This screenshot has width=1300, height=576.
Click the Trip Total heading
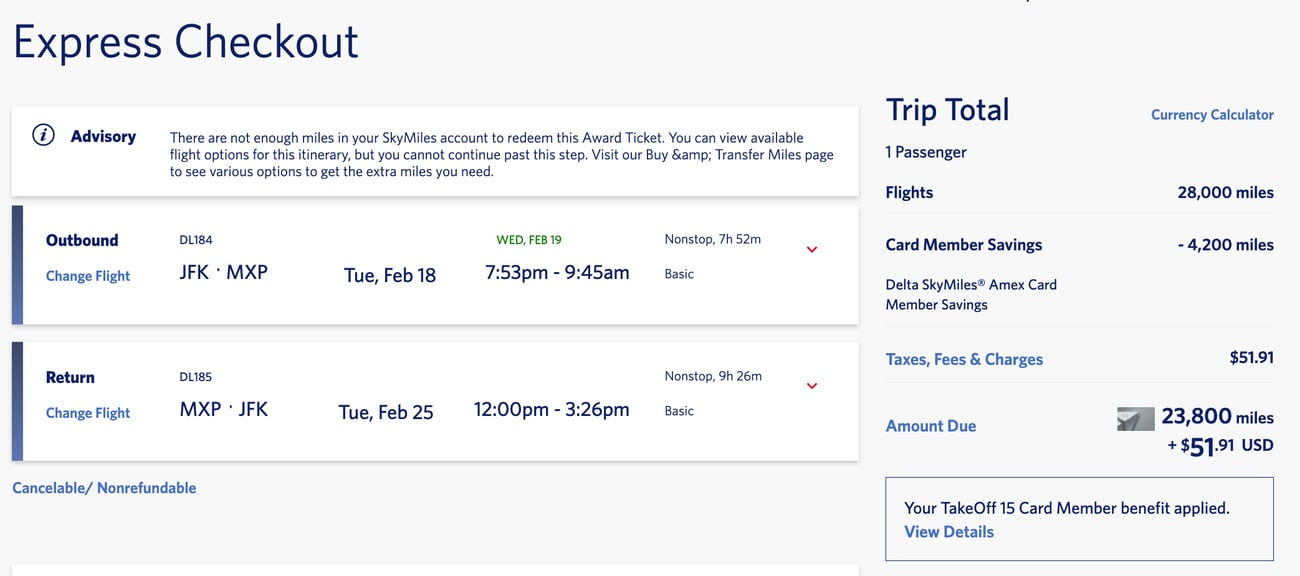947,110
